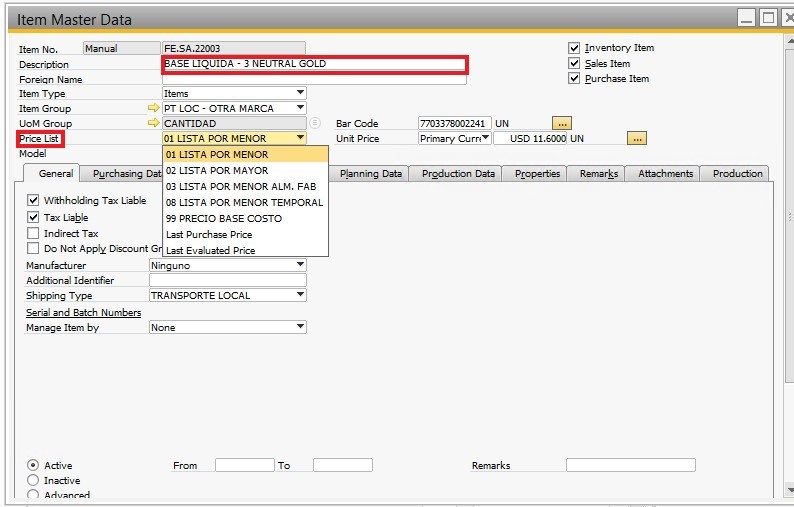The image size is (794, 507).
Task: Open the Attachments tab
Action: click(x=665, y=174)
